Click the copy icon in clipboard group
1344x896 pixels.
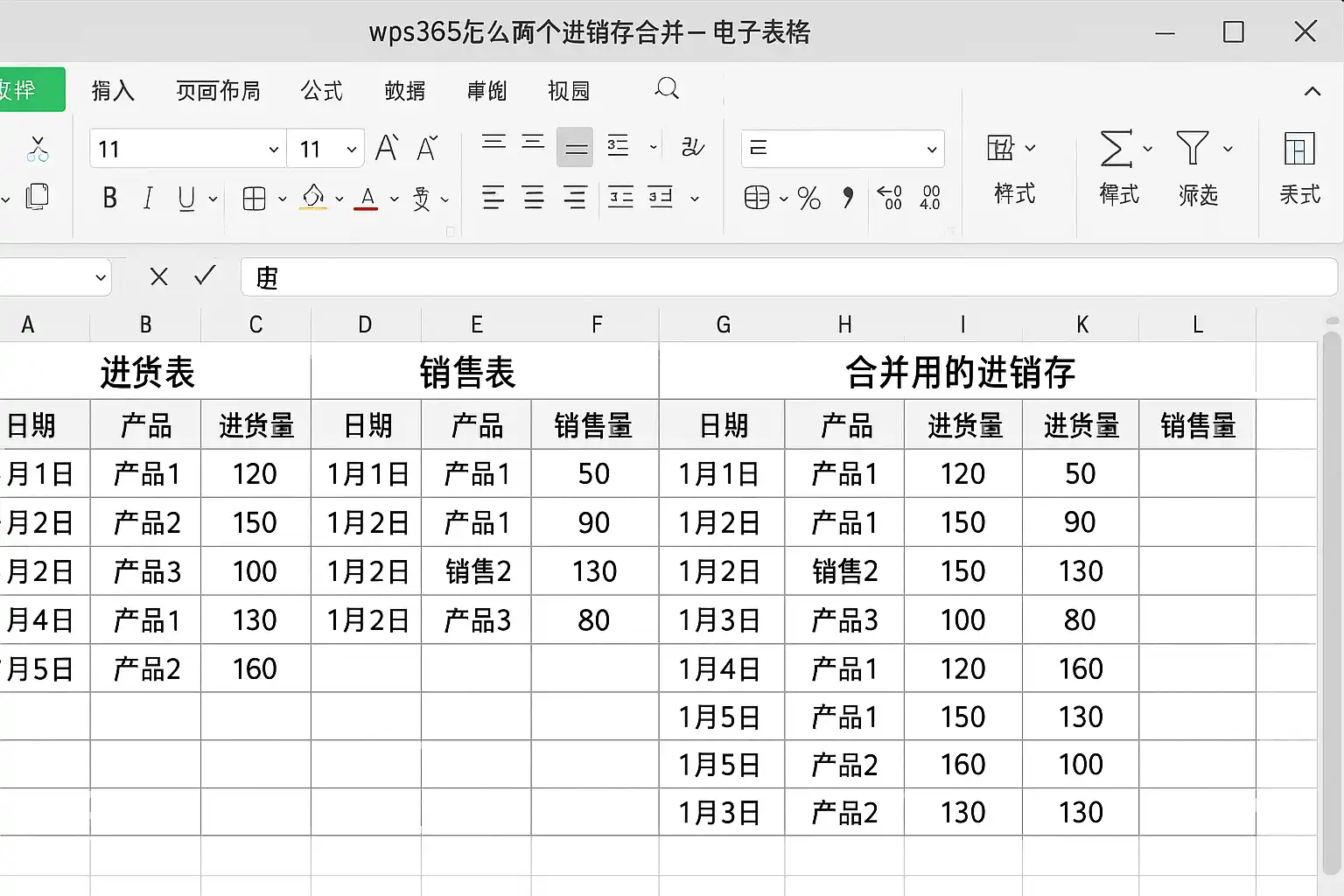(38, 196)
